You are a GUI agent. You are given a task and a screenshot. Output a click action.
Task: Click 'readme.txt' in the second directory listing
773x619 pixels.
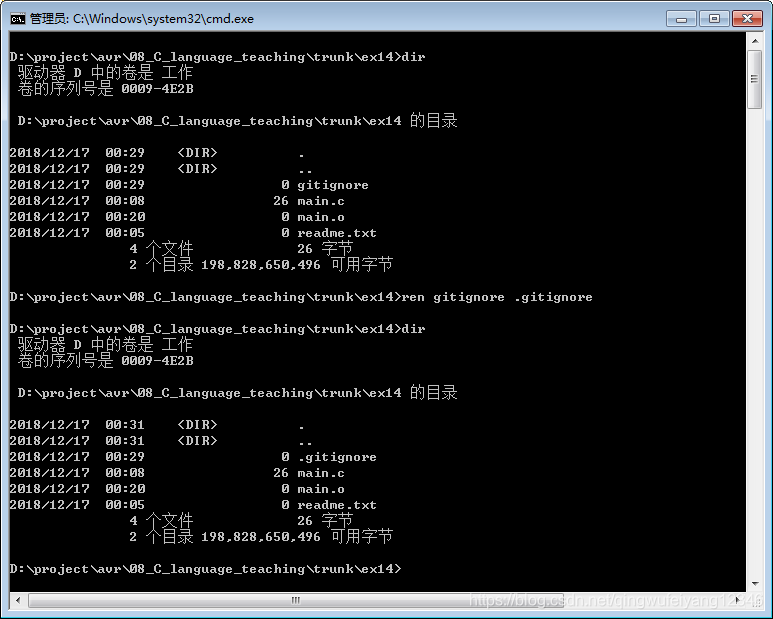(337, 505)
